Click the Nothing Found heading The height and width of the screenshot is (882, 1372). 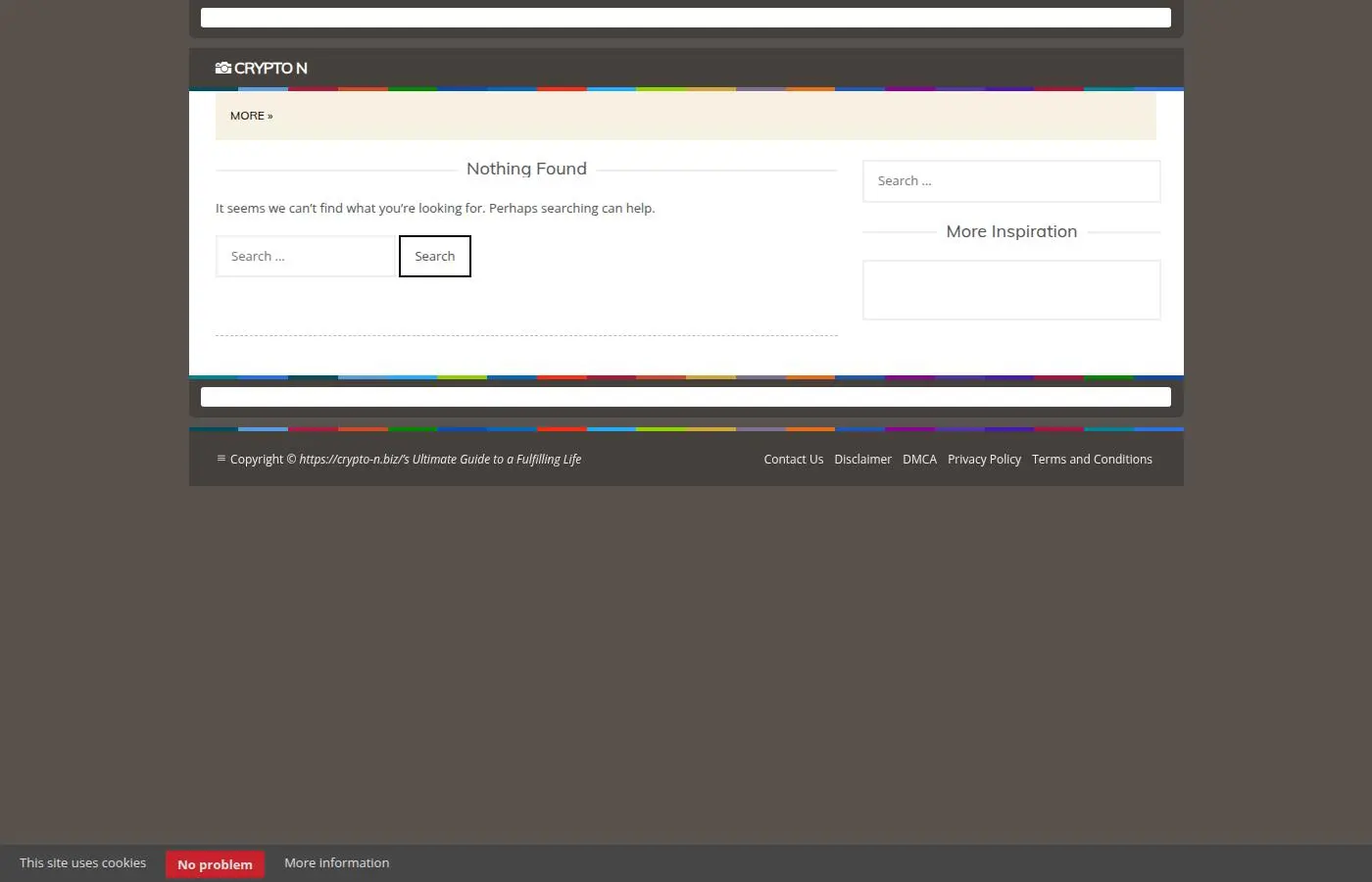527,169
